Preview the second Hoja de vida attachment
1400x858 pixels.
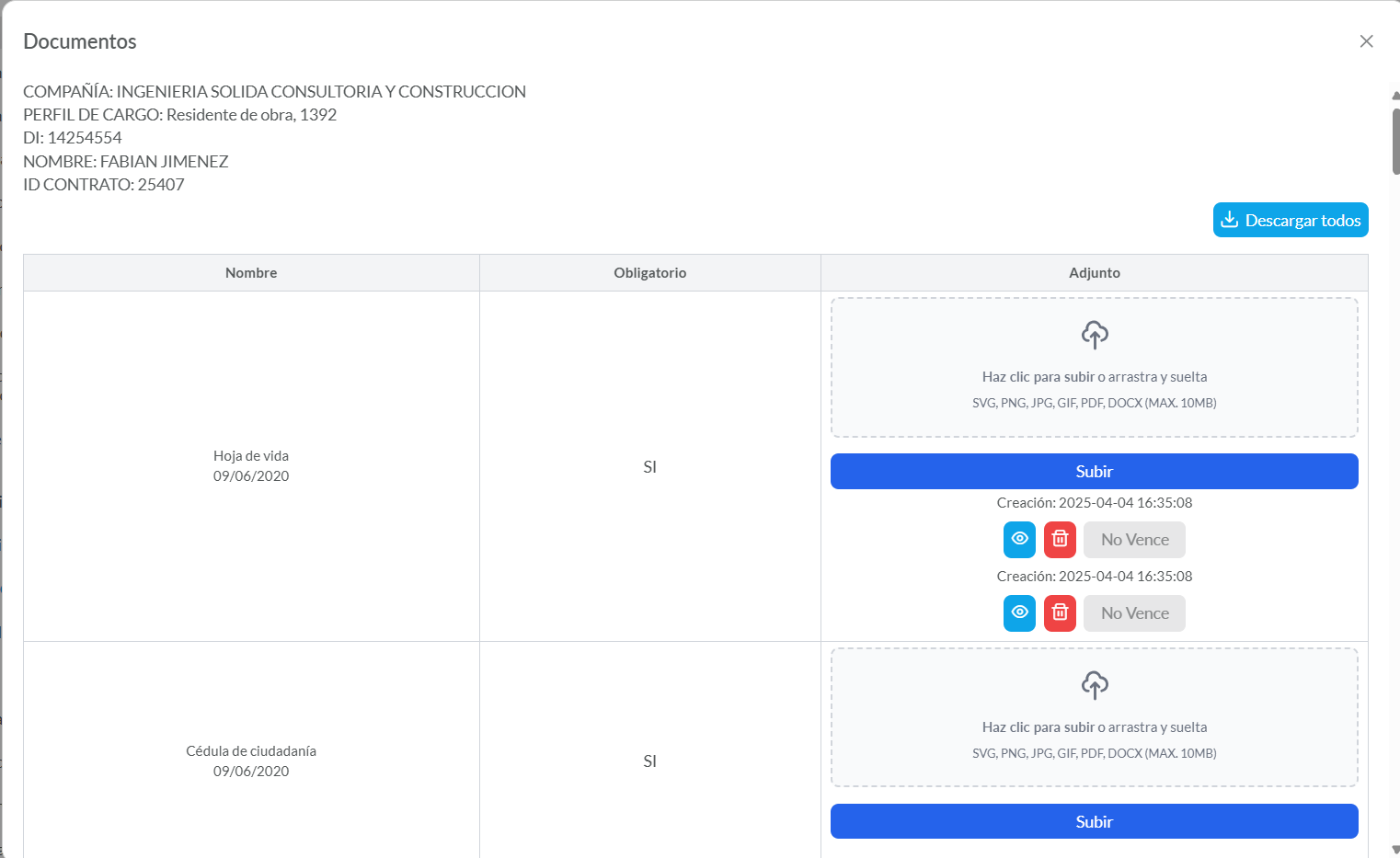tap(1019, 613)
